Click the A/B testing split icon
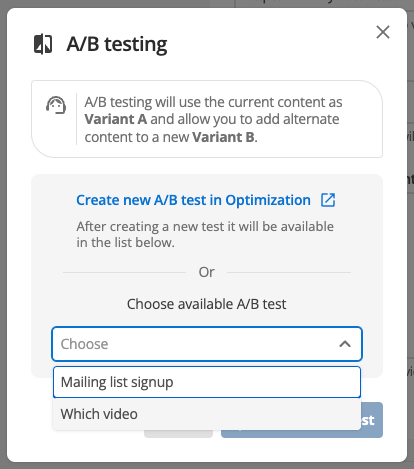 click(43, 44)
